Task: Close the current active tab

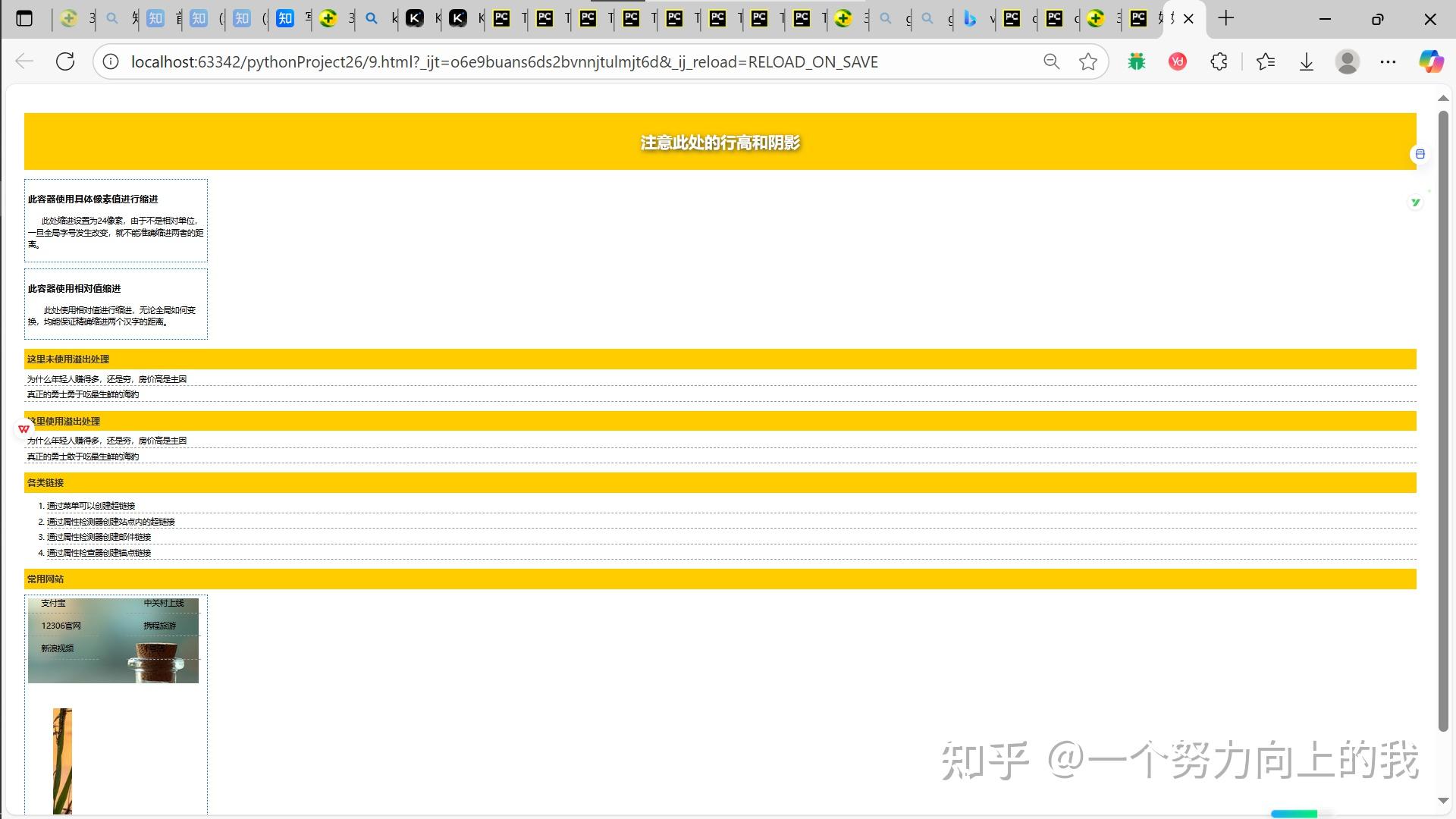Action: 1188,19
